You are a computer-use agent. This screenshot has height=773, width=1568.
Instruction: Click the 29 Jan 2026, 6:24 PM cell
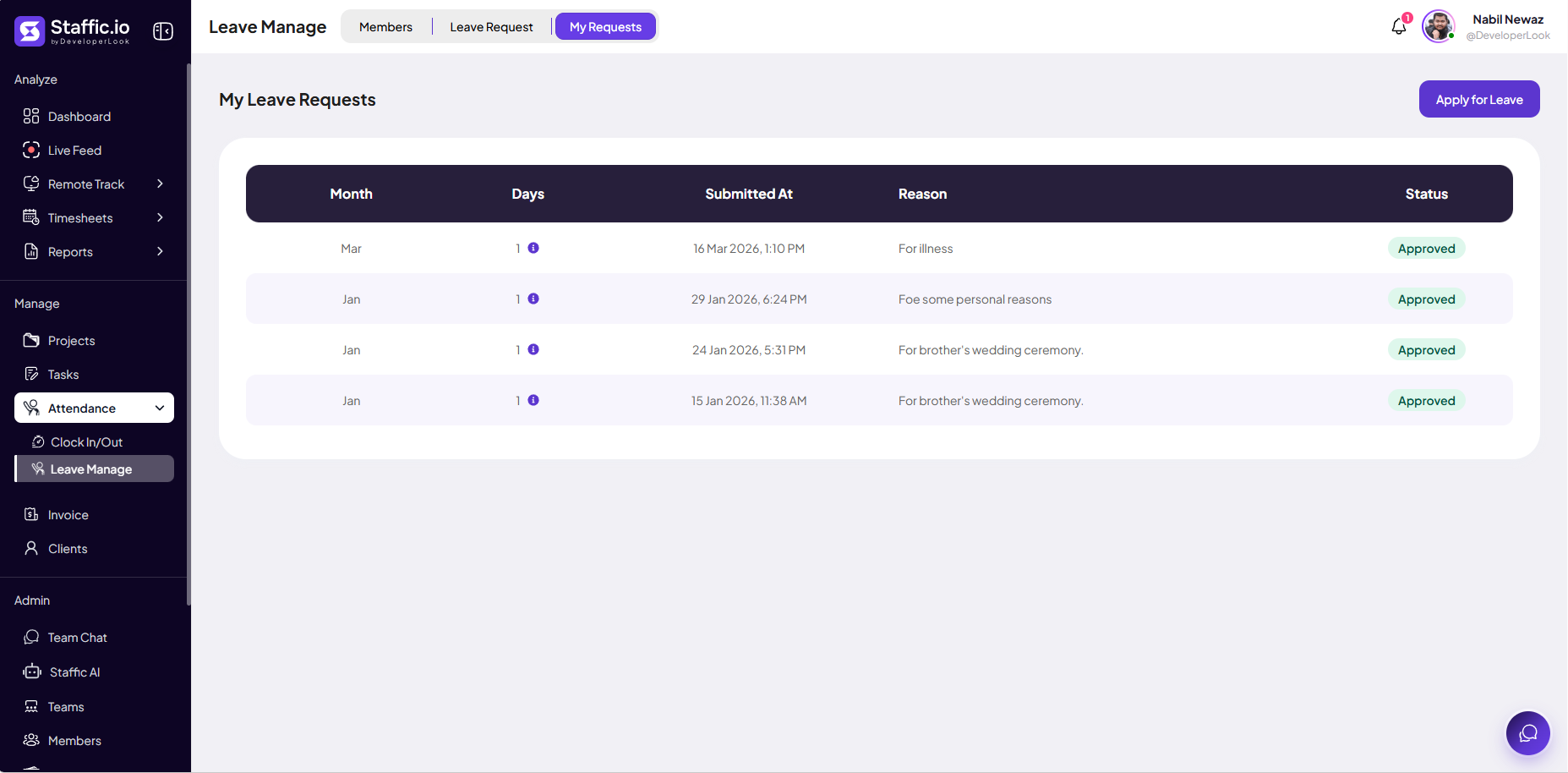coord(749,299)
